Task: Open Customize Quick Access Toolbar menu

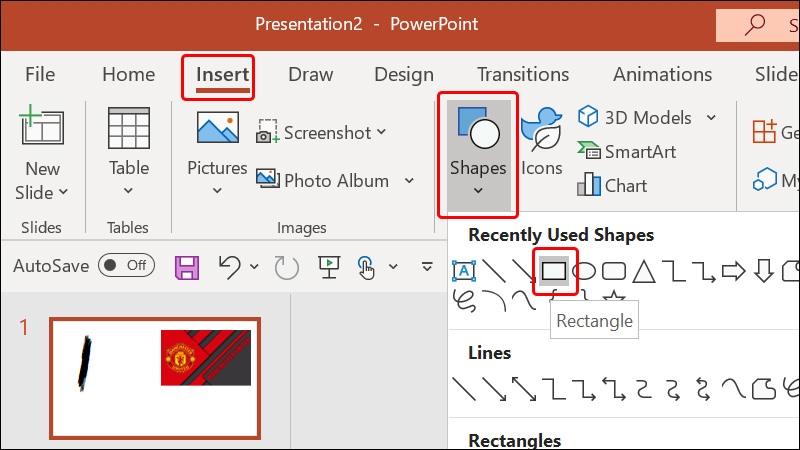Action: (x=427, y=266)
